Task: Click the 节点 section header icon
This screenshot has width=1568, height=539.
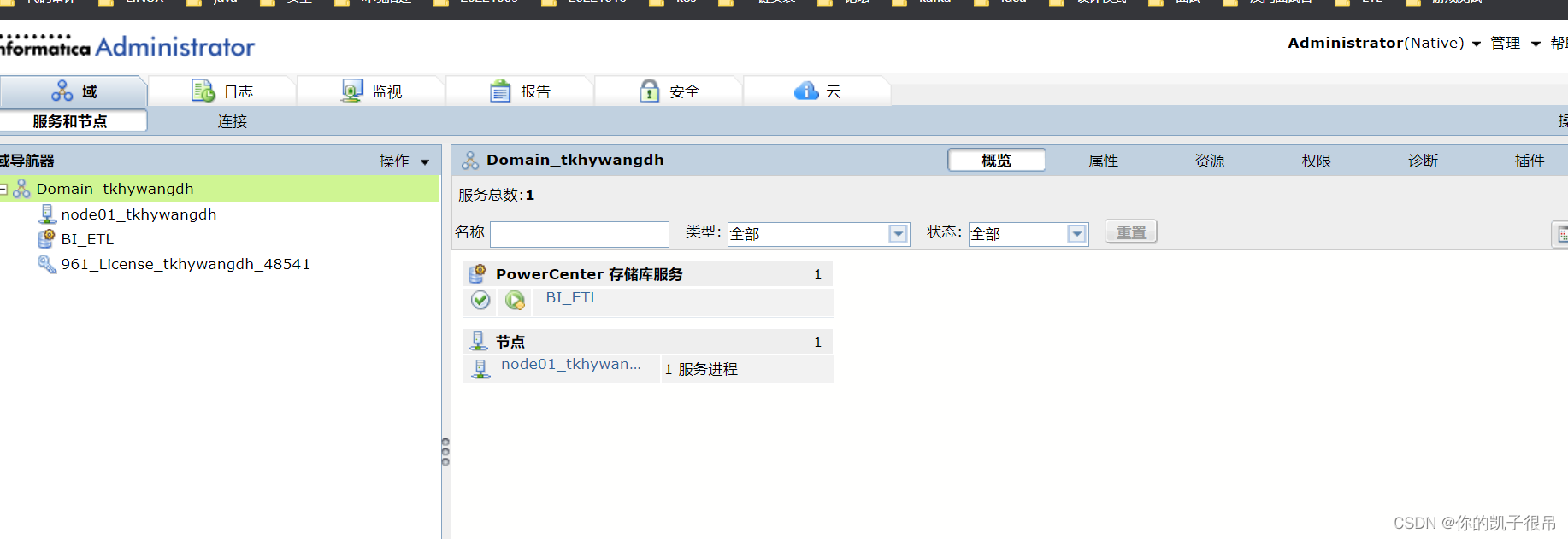Action: pos(478,342)
